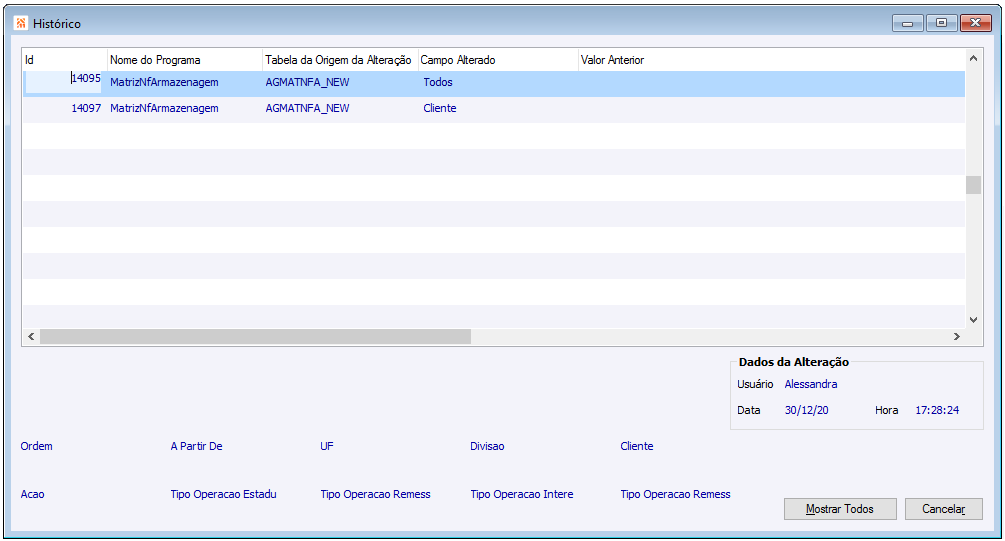Click the horizontal scrollbar thumb
Viewport: 1005px width, 541px height.
tap(255, 337)
